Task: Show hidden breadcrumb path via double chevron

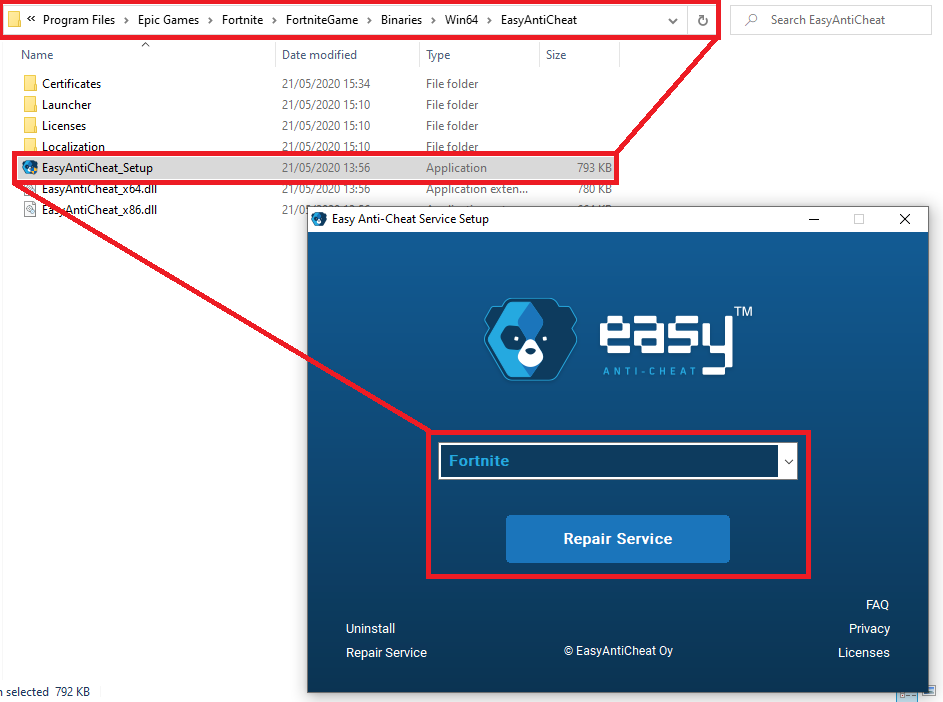Action: point(31,19)
